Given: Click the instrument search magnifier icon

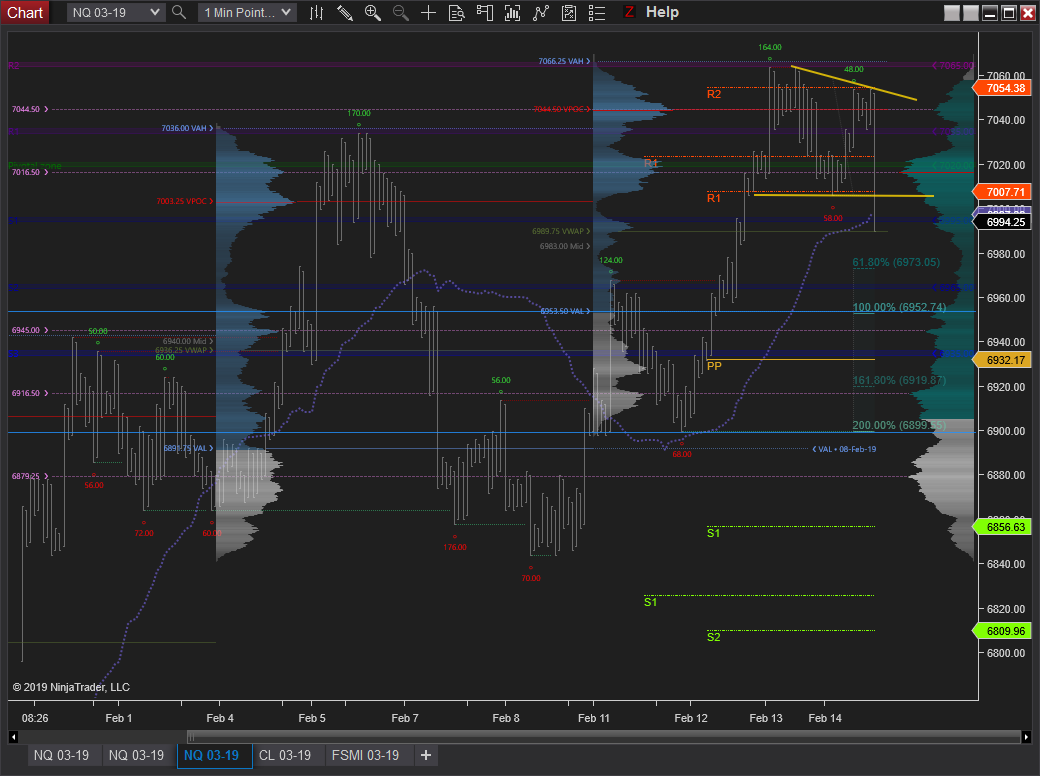Looking at the screenshot, I should point(178,12).
